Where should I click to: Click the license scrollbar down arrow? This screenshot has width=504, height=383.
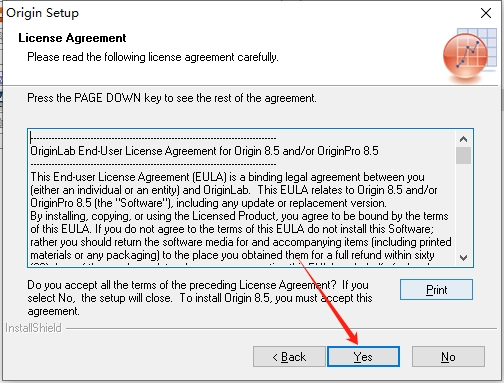point(463,258)
